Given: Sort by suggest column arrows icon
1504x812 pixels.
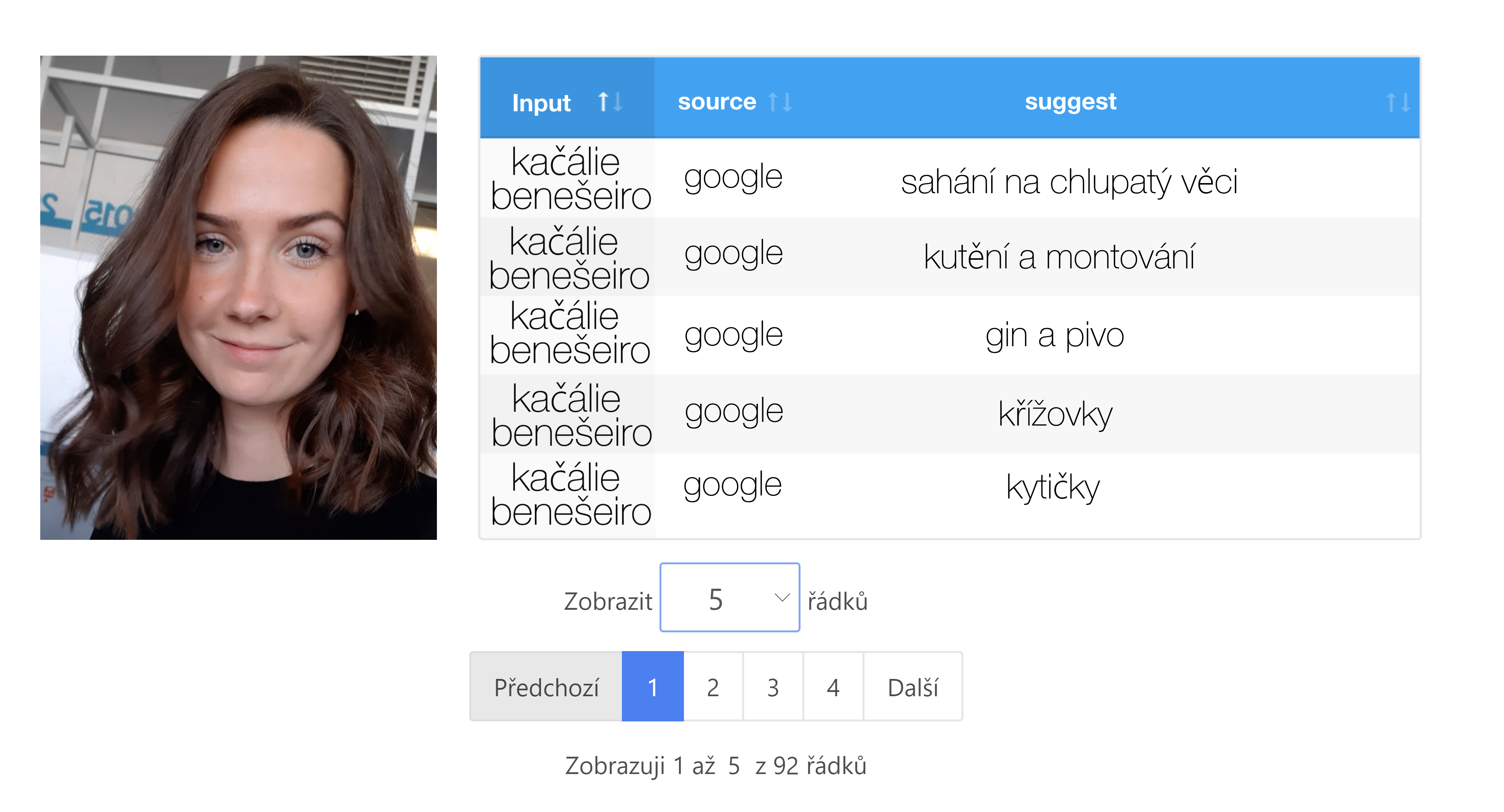Looking at the screenshot, I should (x=1398, y=103).
